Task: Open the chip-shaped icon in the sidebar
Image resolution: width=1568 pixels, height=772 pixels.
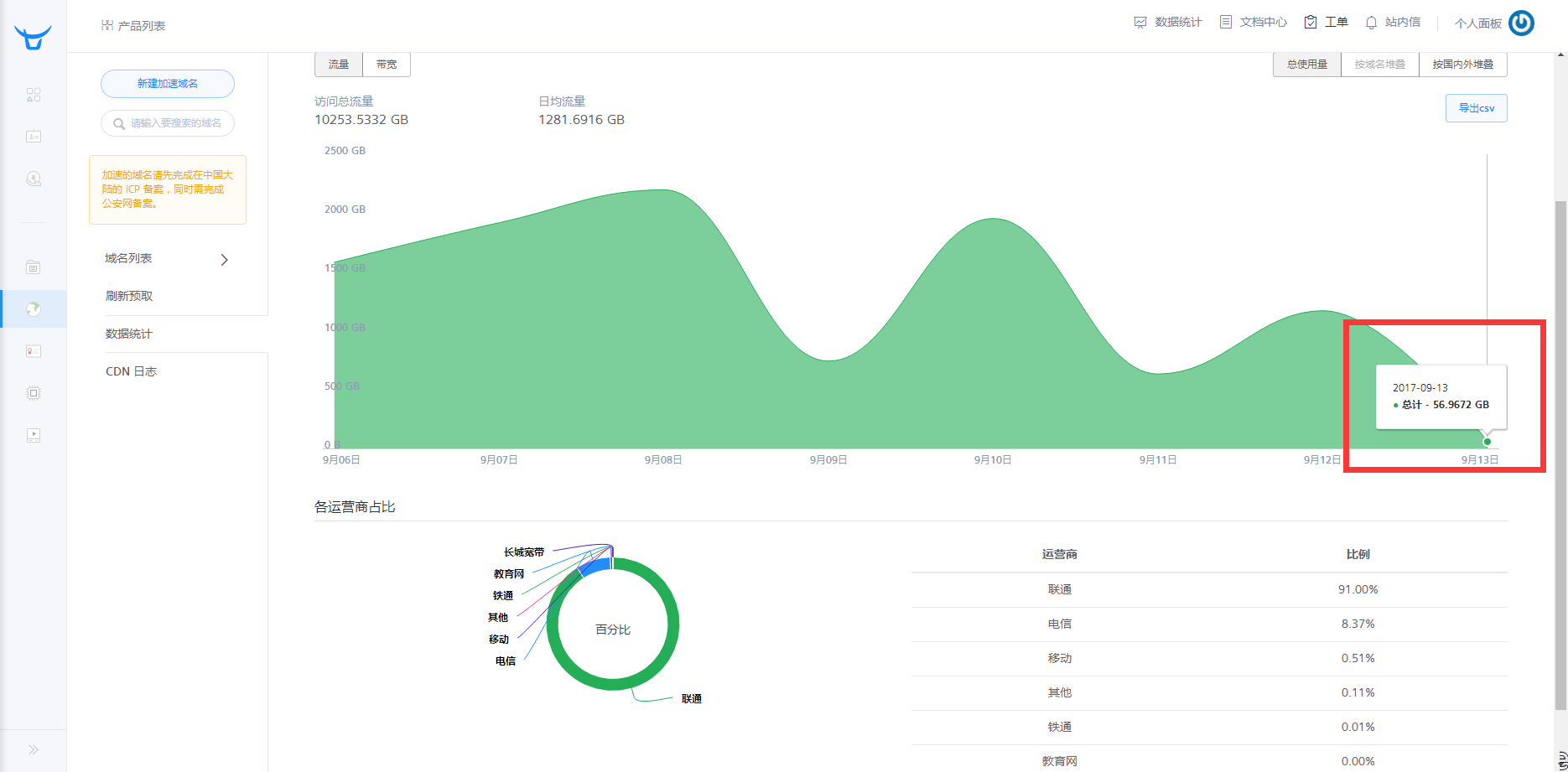Action: (34, 393)
